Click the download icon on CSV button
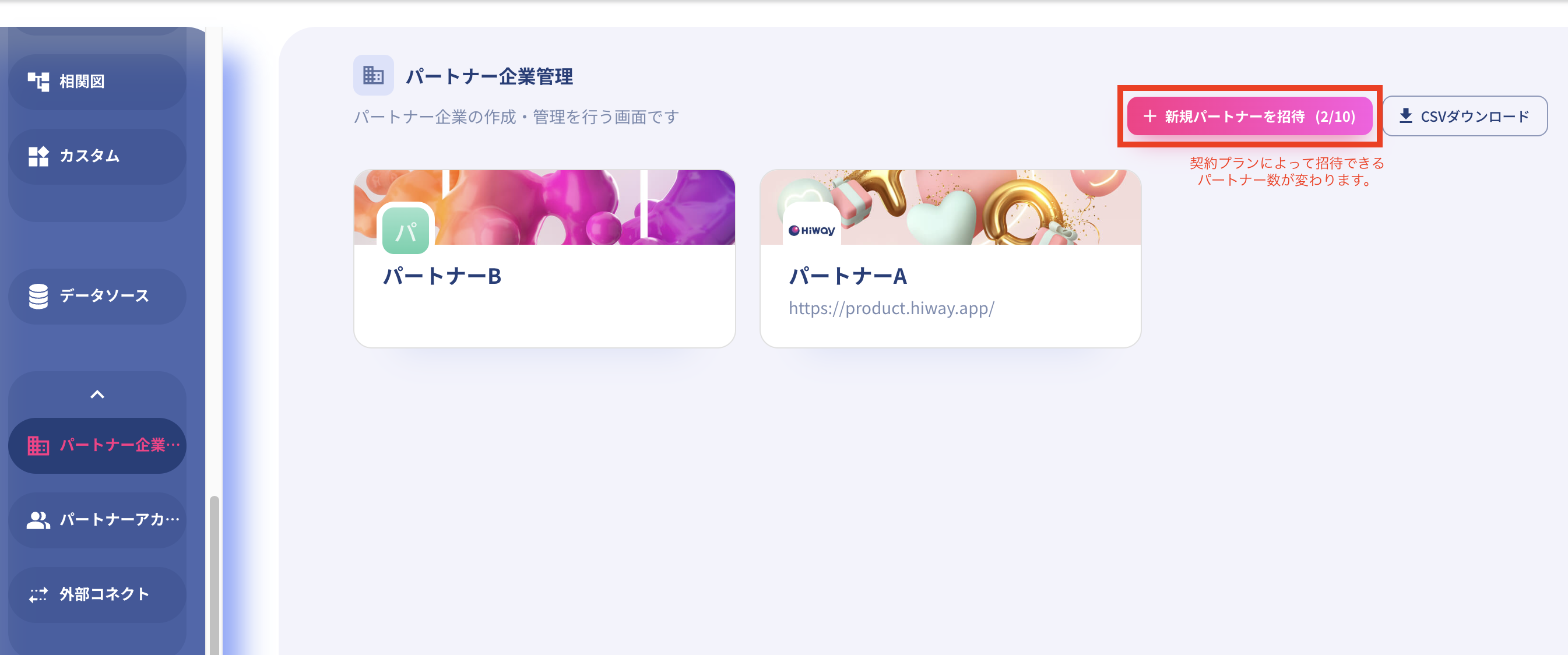This screenshot has width=1568, height=655. 1405,115
